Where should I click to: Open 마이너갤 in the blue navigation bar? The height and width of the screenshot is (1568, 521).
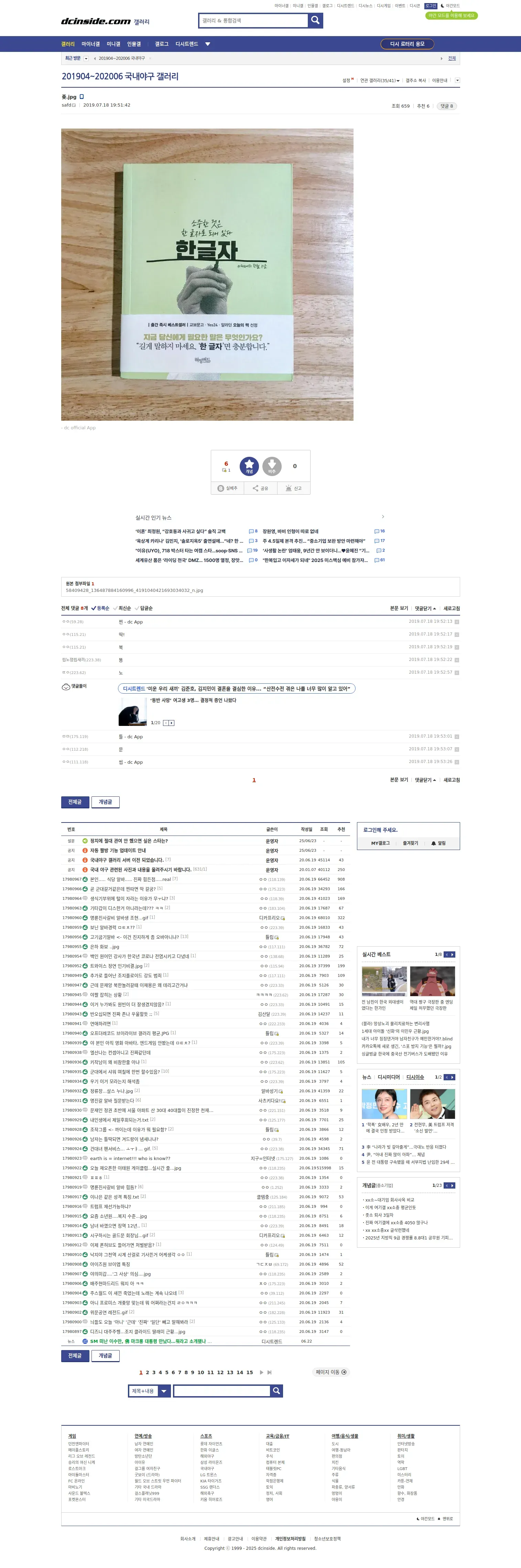pos(91,44)
